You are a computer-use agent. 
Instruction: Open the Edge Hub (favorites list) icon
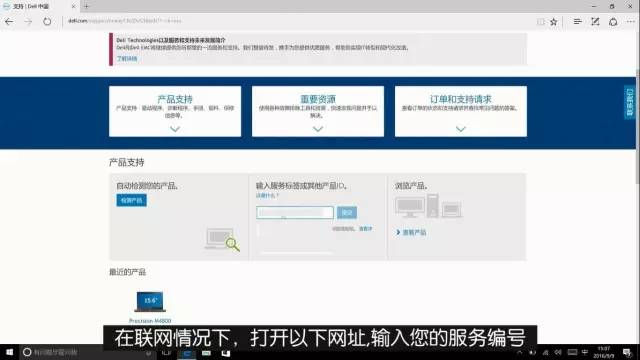577,22
